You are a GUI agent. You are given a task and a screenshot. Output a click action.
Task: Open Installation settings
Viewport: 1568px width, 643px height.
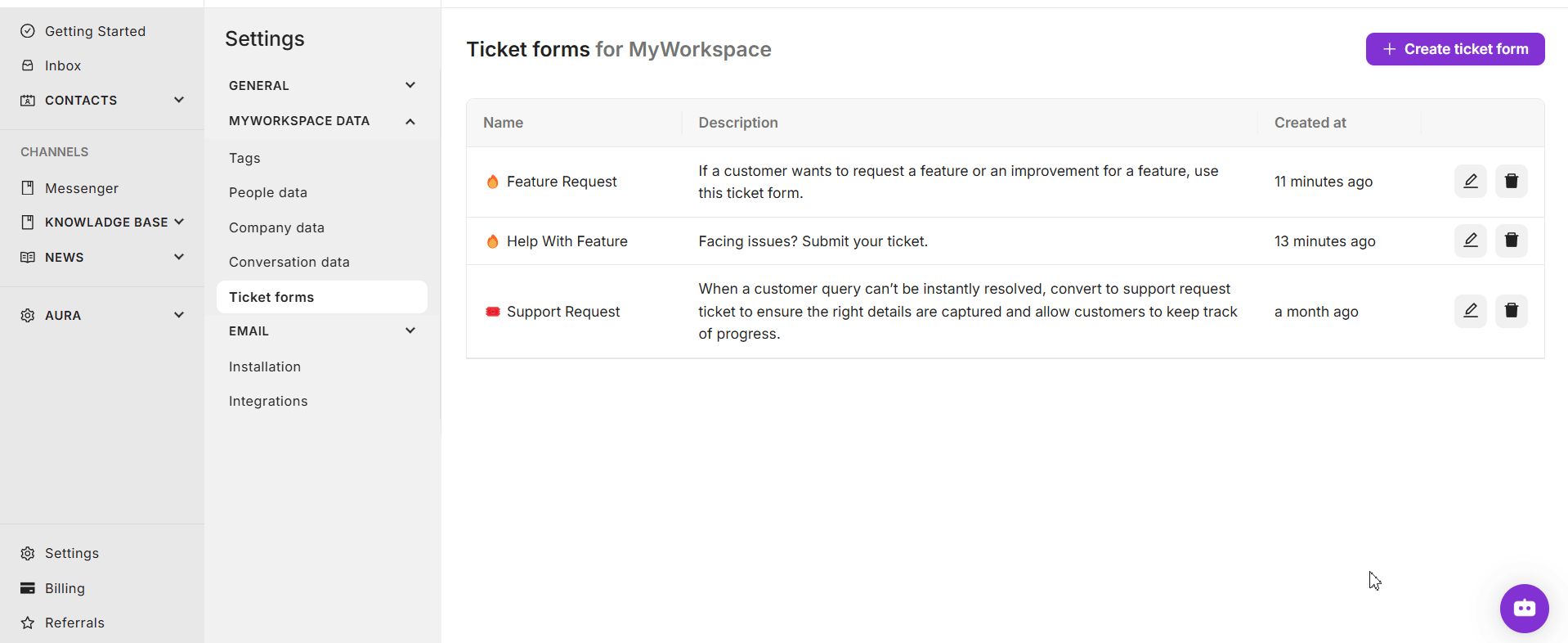(x=265, y=366)
